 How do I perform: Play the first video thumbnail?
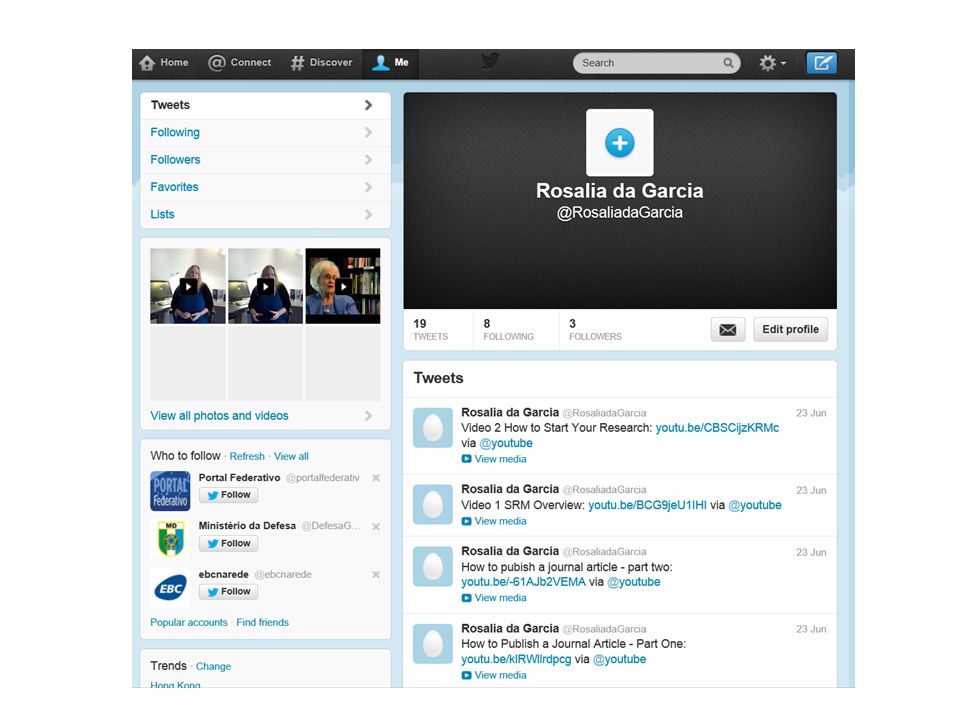188,286
